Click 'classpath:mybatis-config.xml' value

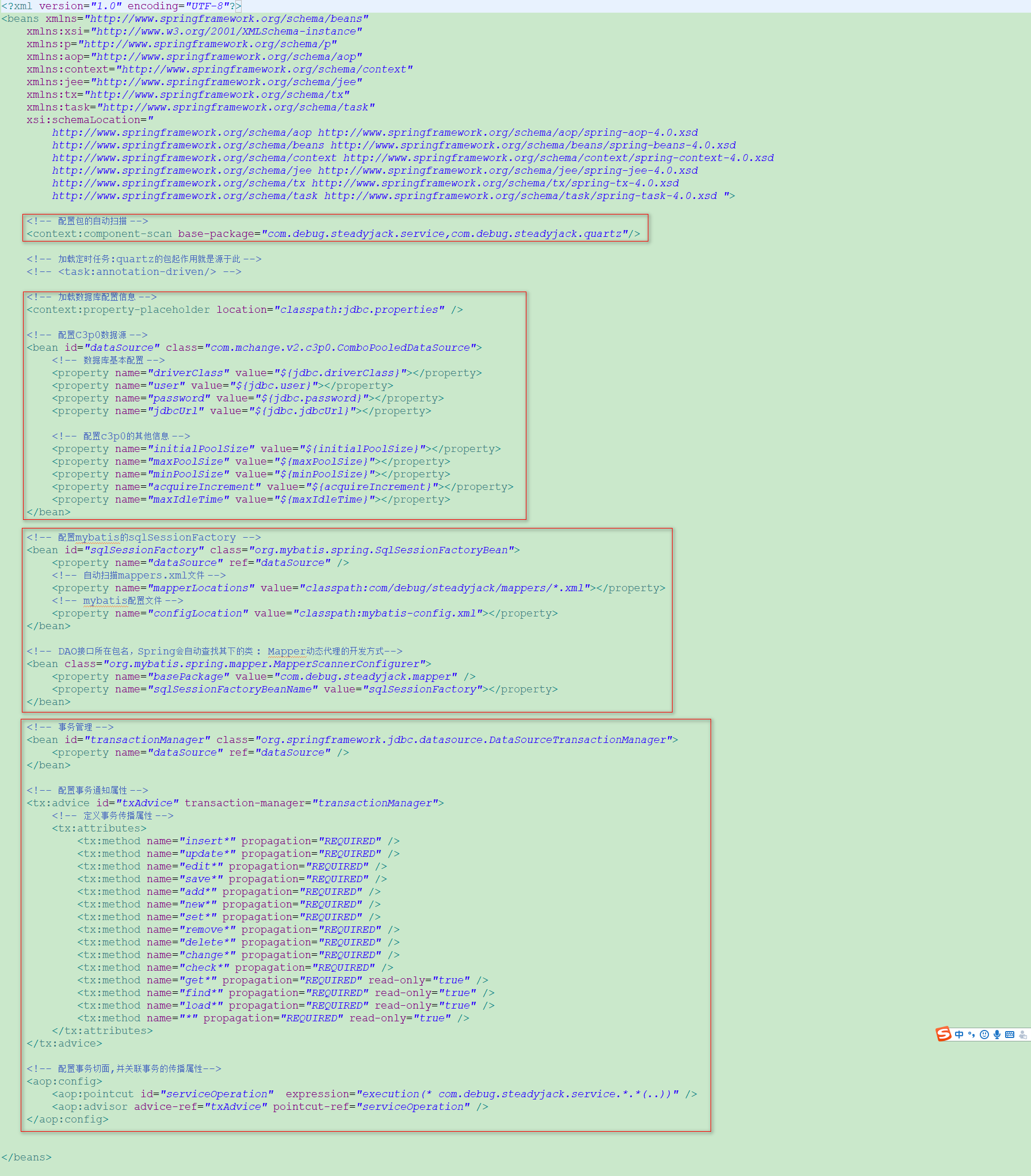(388, 614)
